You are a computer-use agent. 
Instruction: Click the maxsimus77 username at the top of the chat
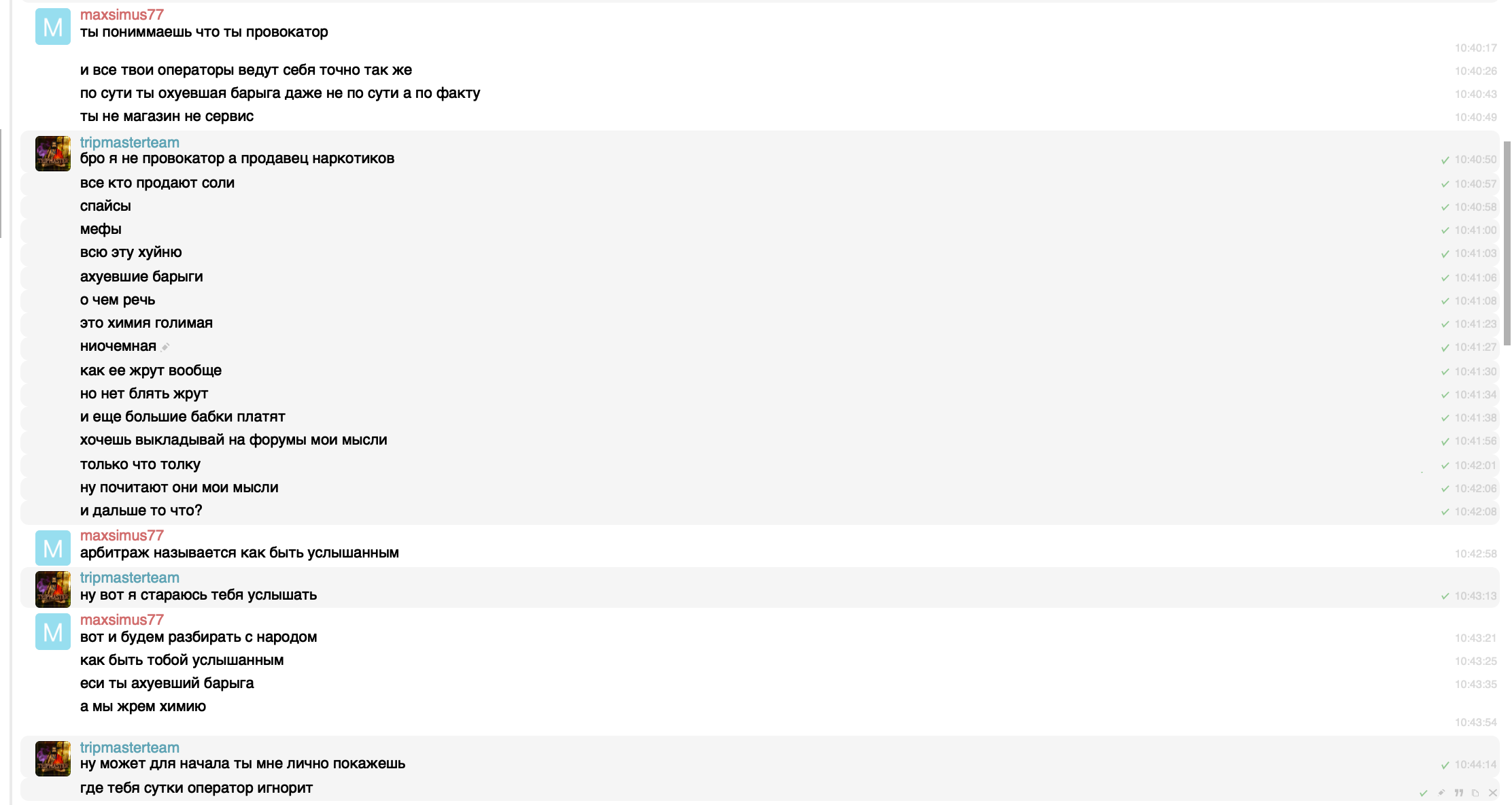pos(122,15)
